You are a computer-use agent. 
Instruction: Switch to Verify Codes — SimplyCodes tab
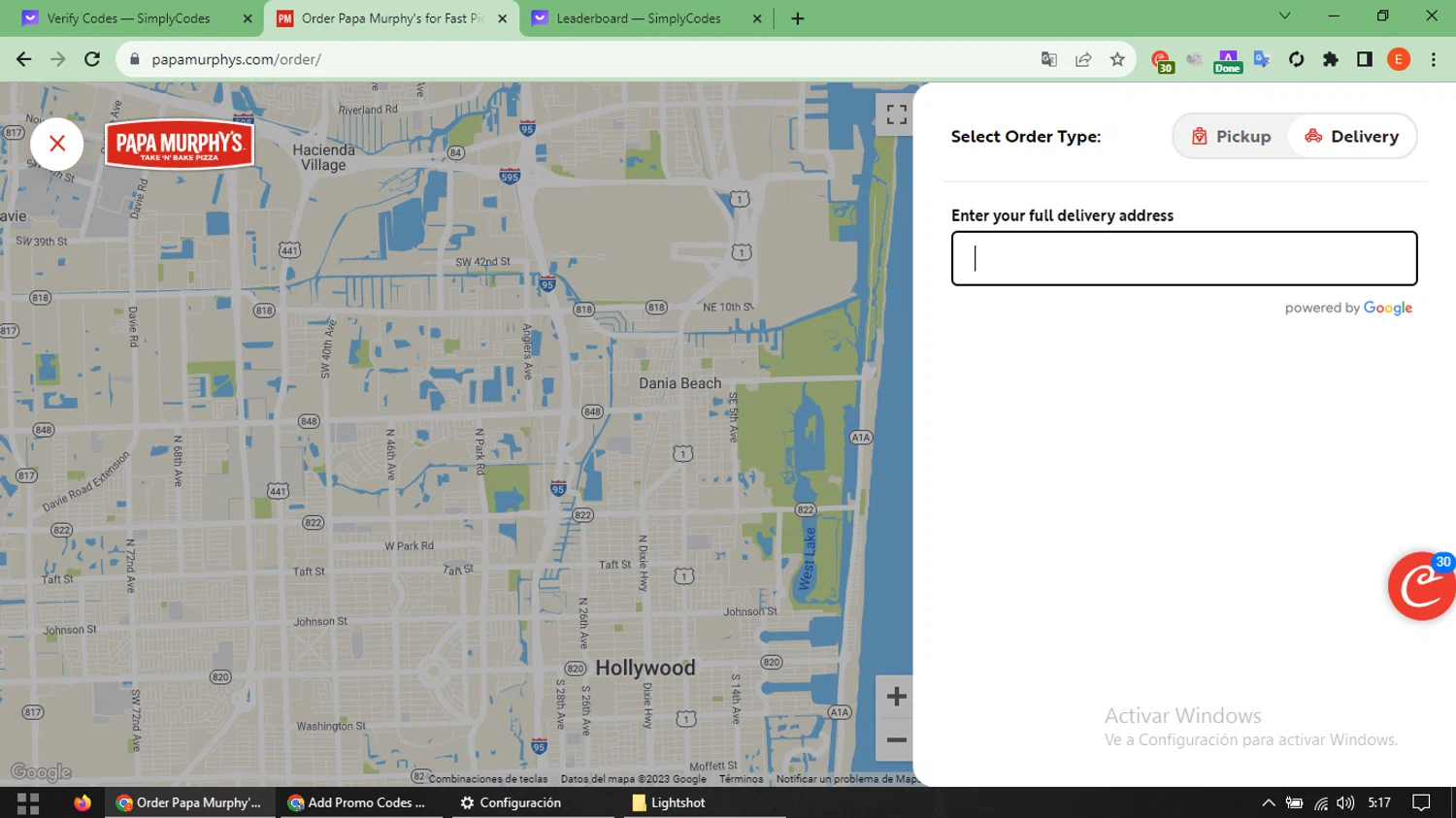point(128,18)
